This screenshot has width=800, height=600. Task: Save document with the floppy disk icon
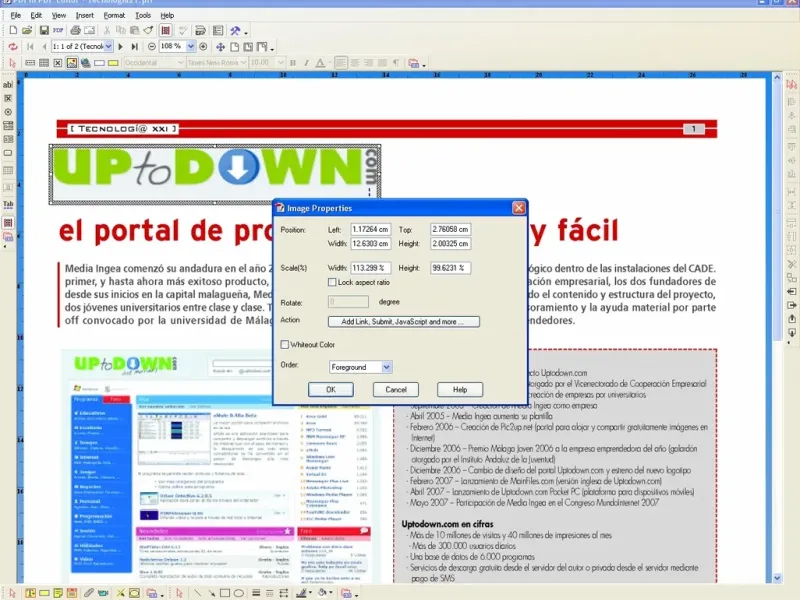[x=44, y=31]
